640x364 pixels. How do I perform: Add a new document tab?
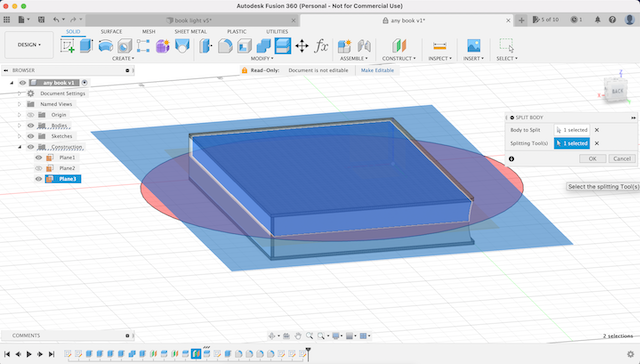click(x=521, y=20)
